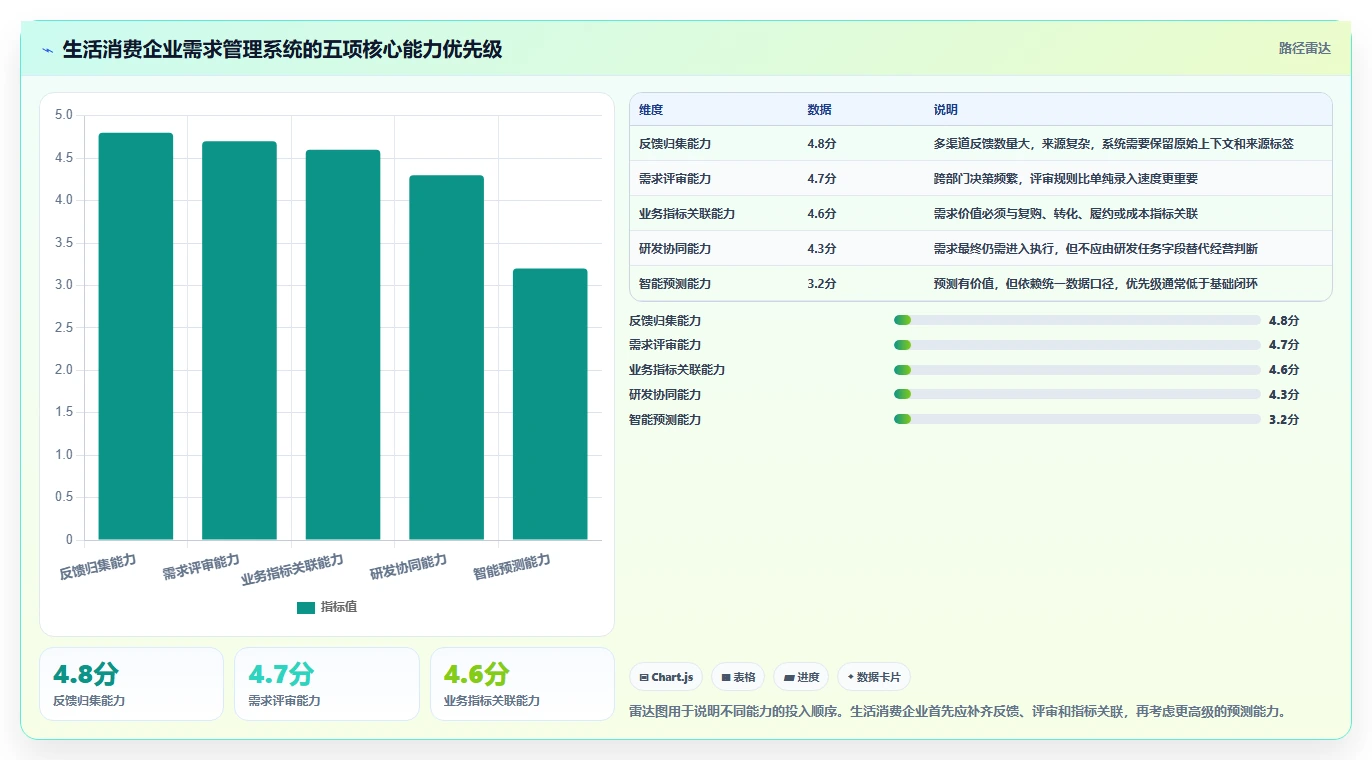Click the description starting 跨部门决策频繁

tap(1066, 179)
